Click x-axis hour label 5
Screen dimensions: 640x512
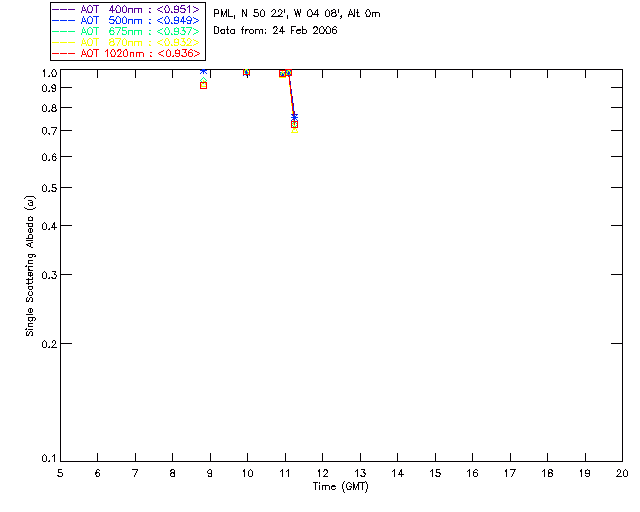click(60, 473)
